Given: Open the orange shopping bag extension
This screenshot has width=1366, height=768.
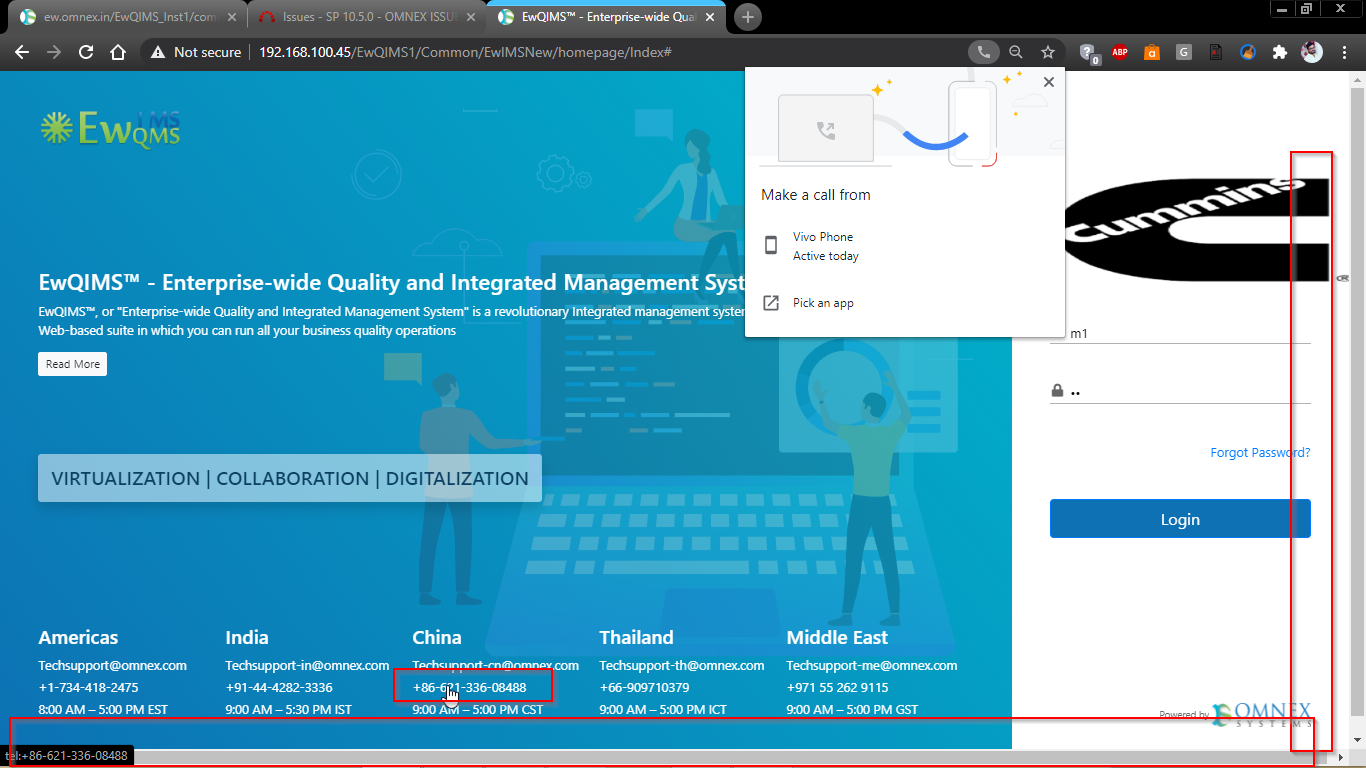Looking at the screenshot, I should point(1152,52).
